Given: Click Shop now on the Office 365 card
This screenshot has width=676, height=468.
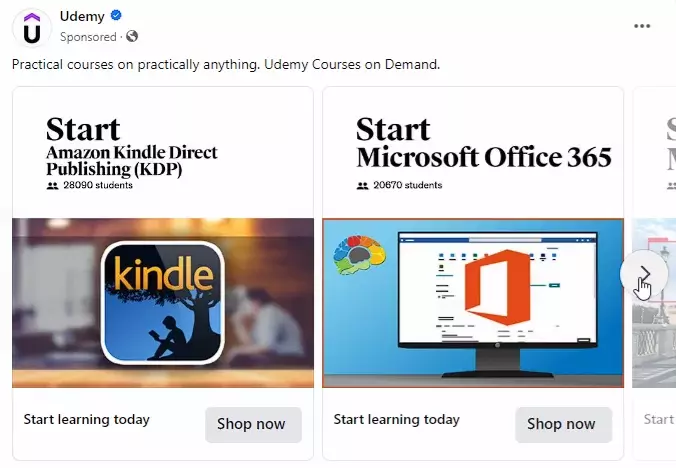Looking at the screenshot, I should tap(563, 424).
